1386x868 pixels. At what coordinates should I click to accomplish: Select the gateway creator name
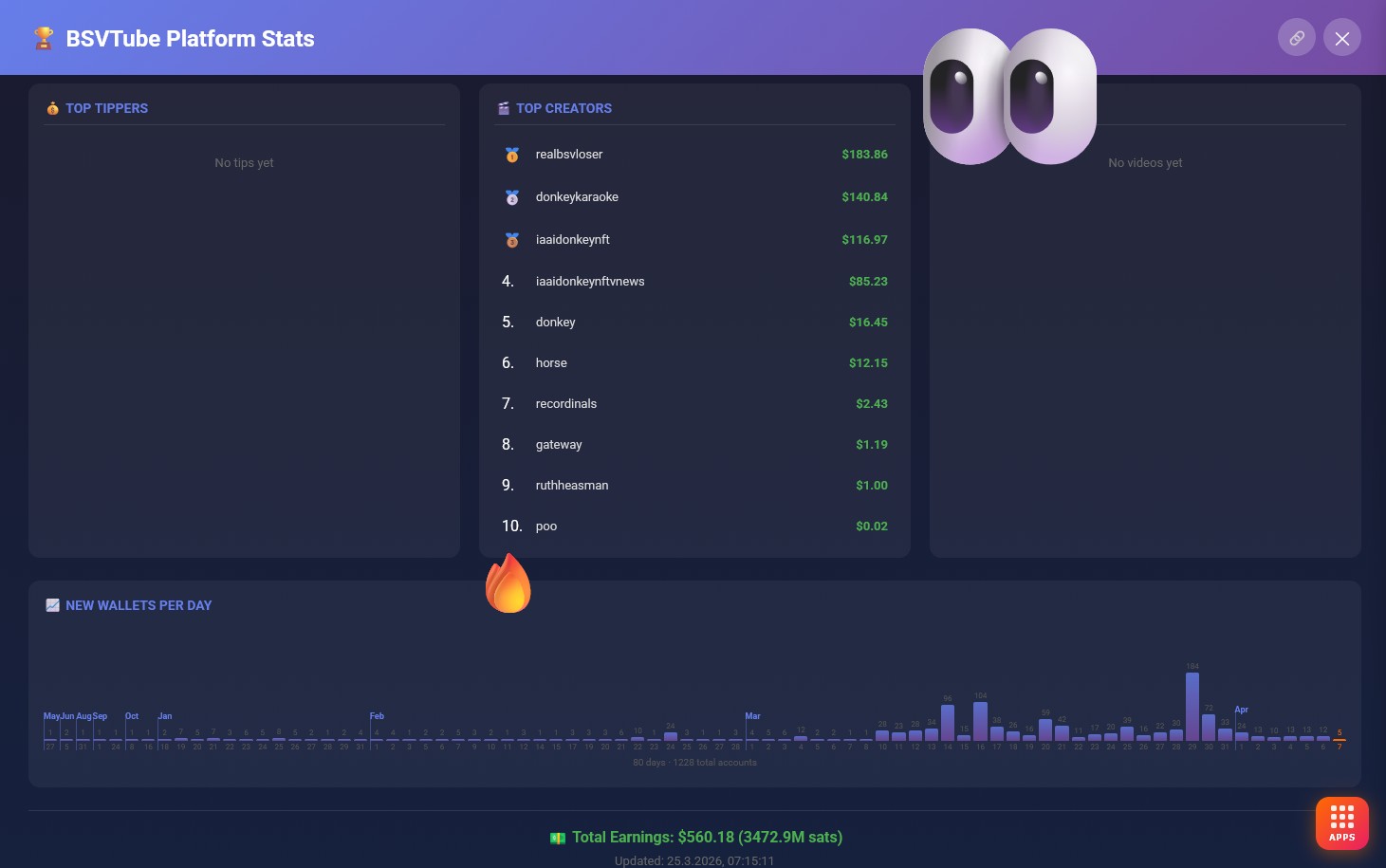tap(559, 445)
